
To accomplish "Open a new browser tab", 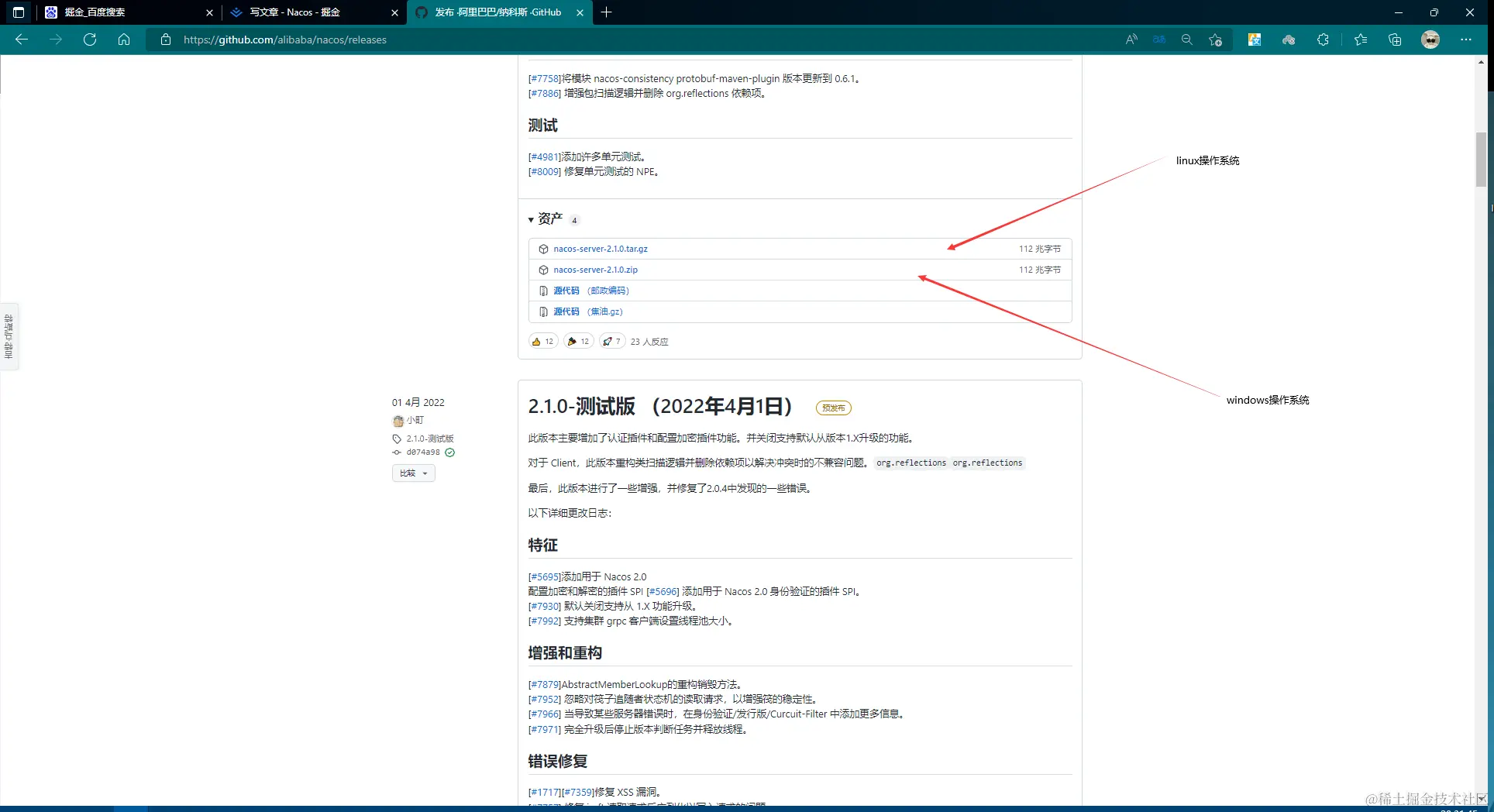I will pos(606,12).
